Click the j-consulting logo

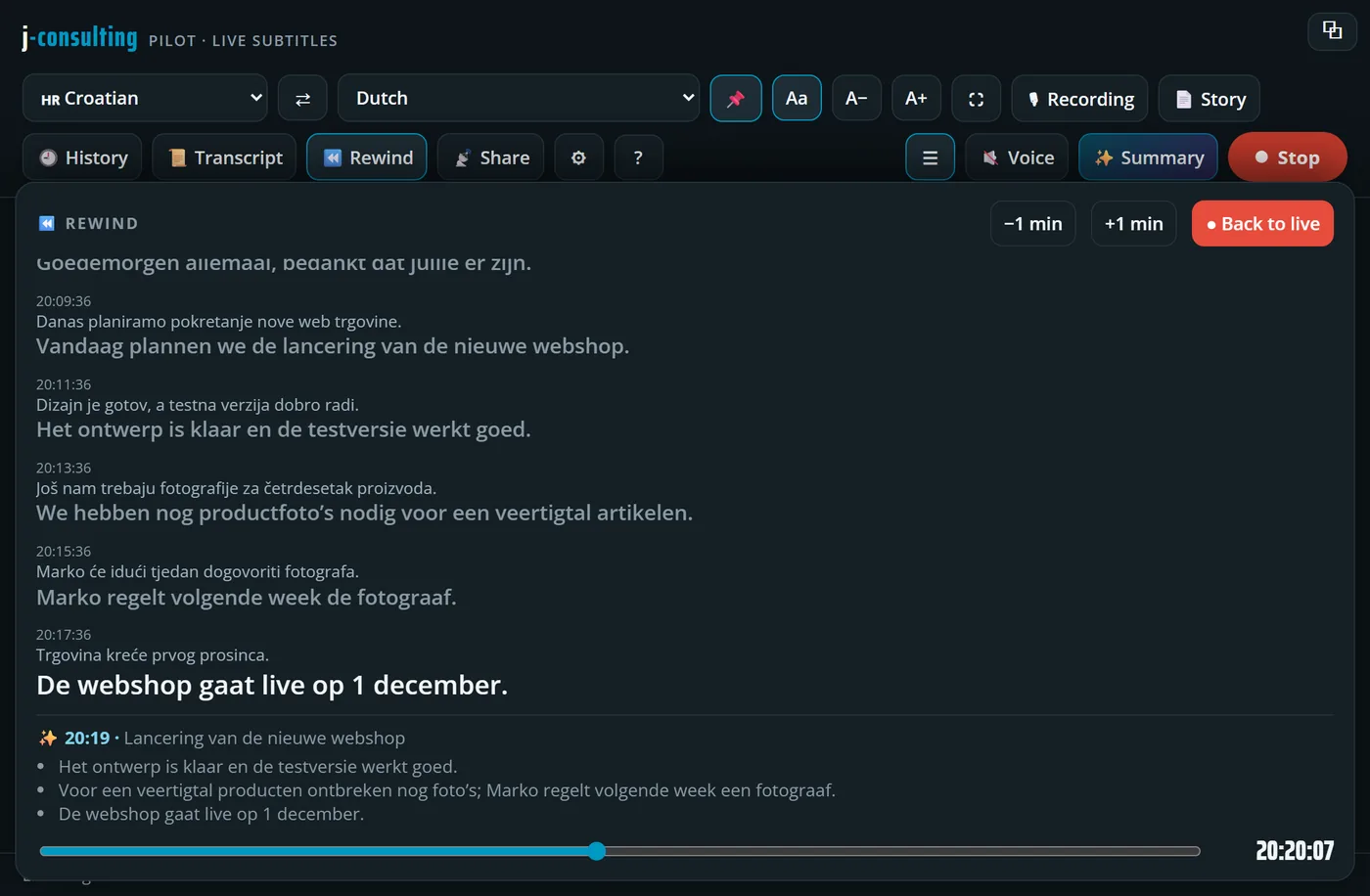pyautogui.click(x=79, y=37)
